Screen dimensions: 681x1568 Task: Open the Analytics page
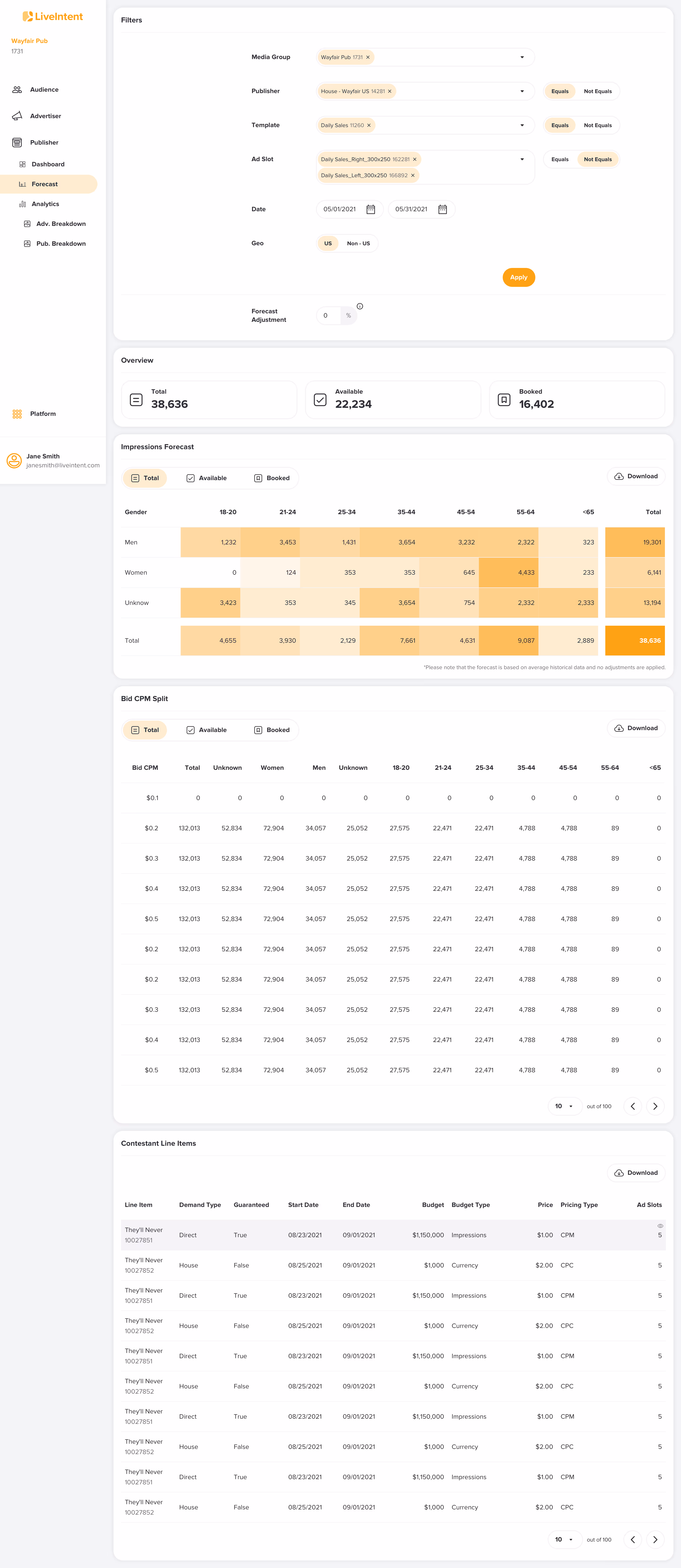[45, 204]
